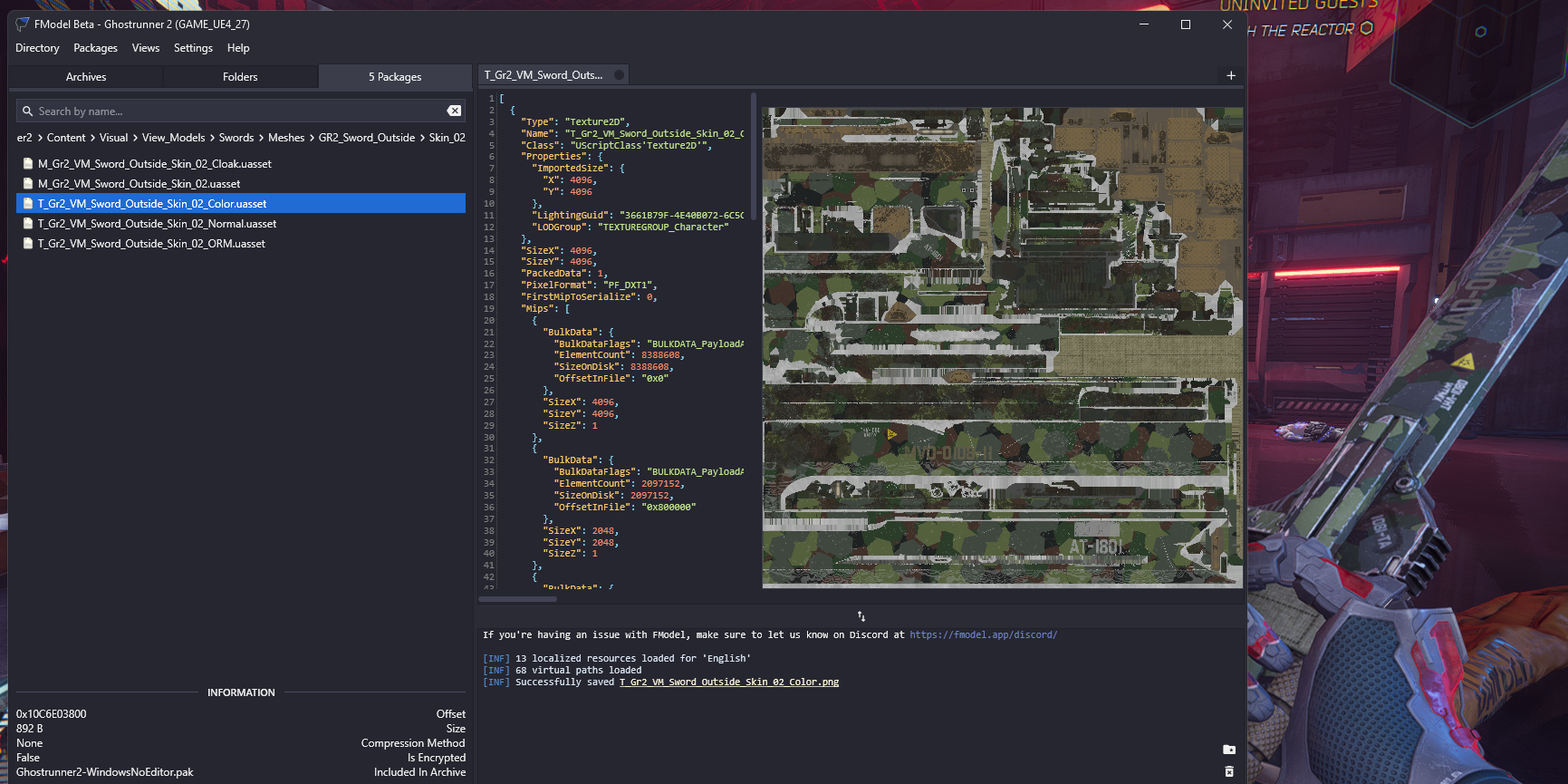Click the 0x10C6E03800 offset value

click(52, 714)
